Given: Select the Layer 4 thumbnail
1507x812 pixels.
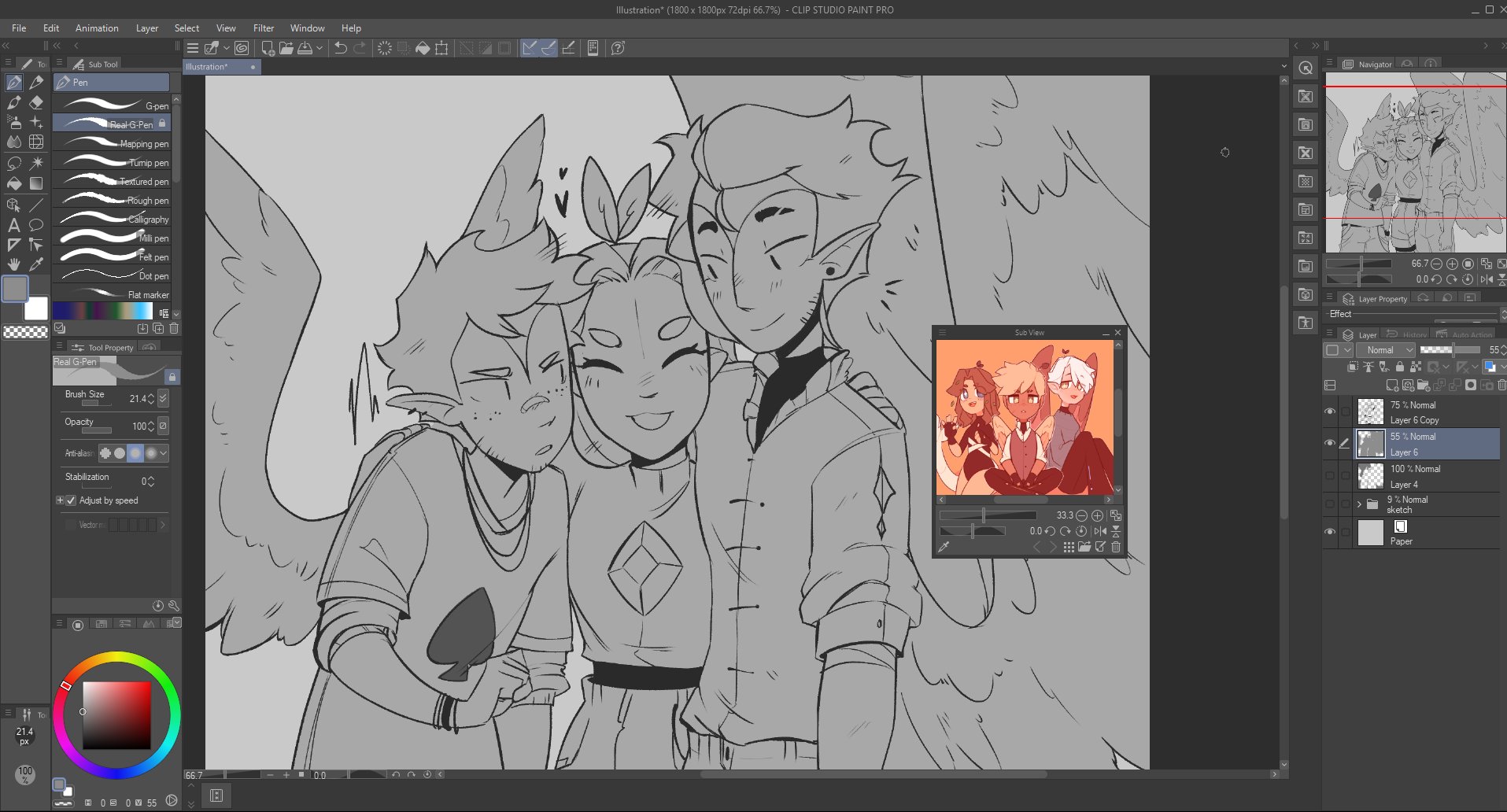Looking at the screenshot, I should 1371,476.
